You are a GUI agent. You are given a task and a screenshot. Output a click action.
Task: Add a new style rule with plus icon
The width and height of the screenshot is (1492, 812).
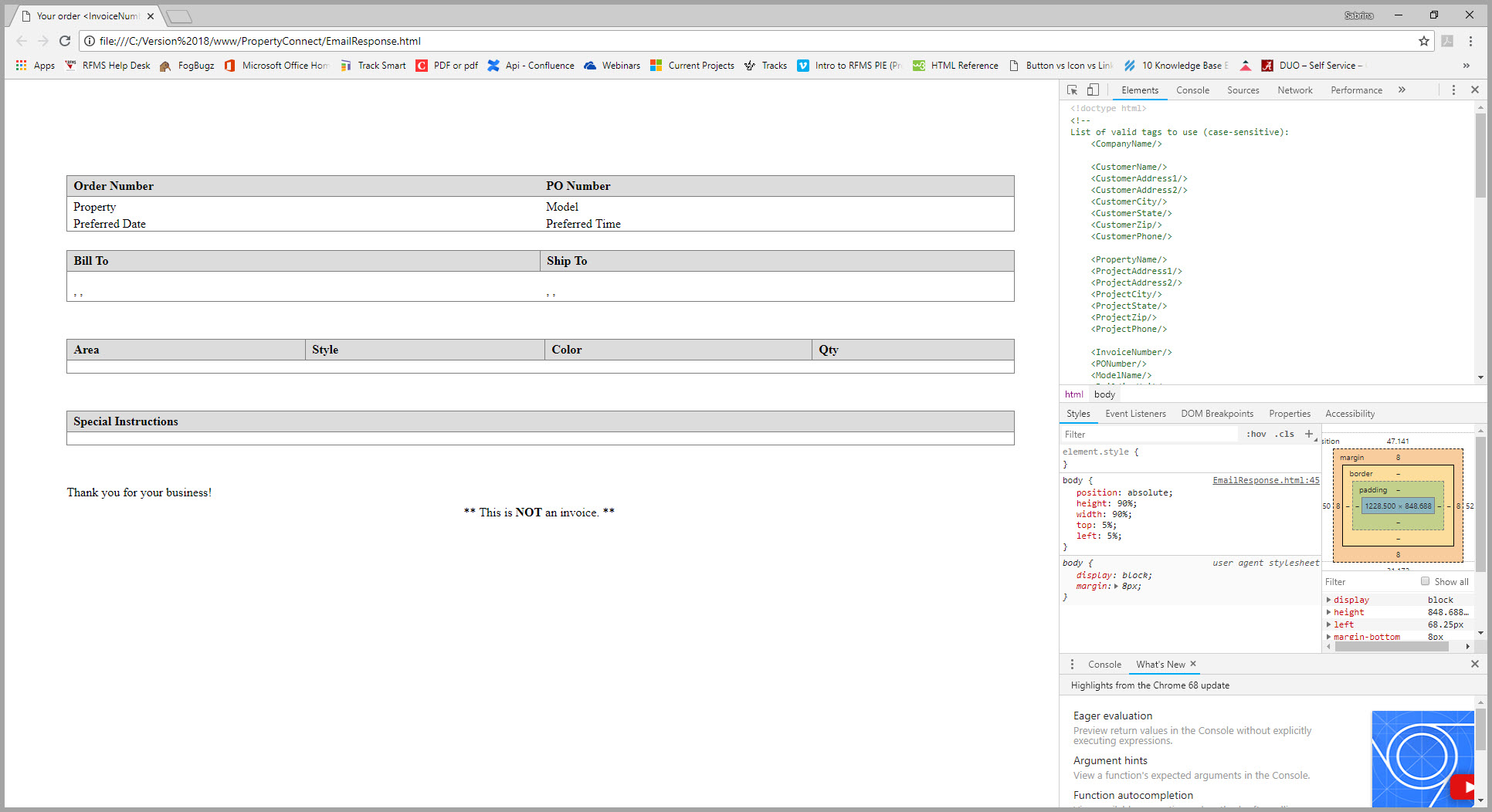coord(1309,435)
